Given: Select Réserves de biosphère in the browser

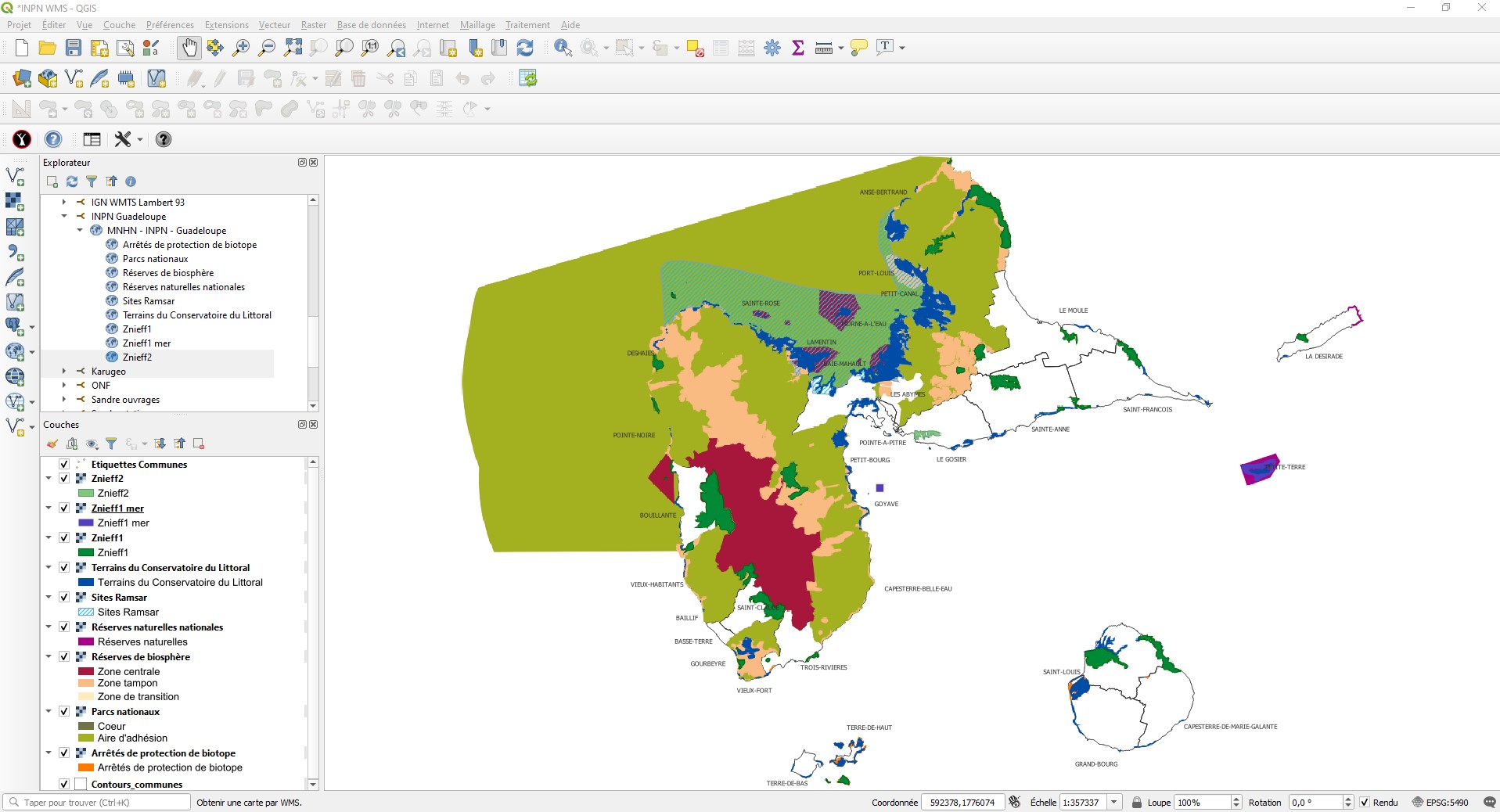Looking at the screenshot, I should coord(167,273).
